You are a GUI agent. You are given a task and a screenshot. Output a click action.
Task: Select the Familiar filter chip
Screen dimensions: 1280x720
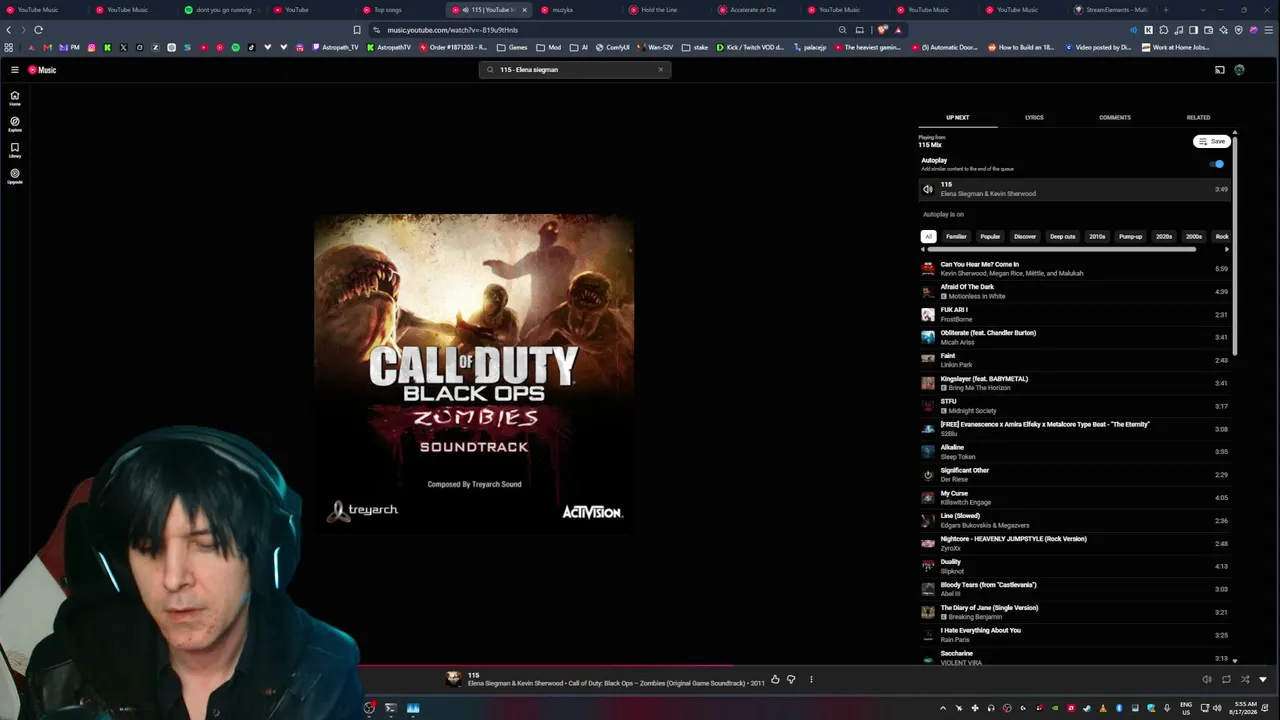click(957, 237)
